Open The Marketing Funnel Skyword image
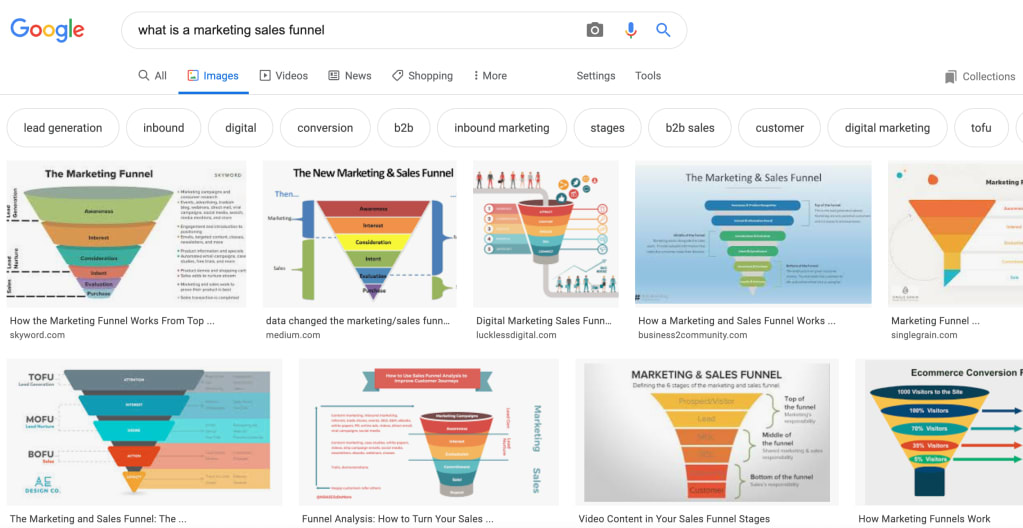Image resolution: width=1023 pixels, height=528 pixels. point(127,234)
